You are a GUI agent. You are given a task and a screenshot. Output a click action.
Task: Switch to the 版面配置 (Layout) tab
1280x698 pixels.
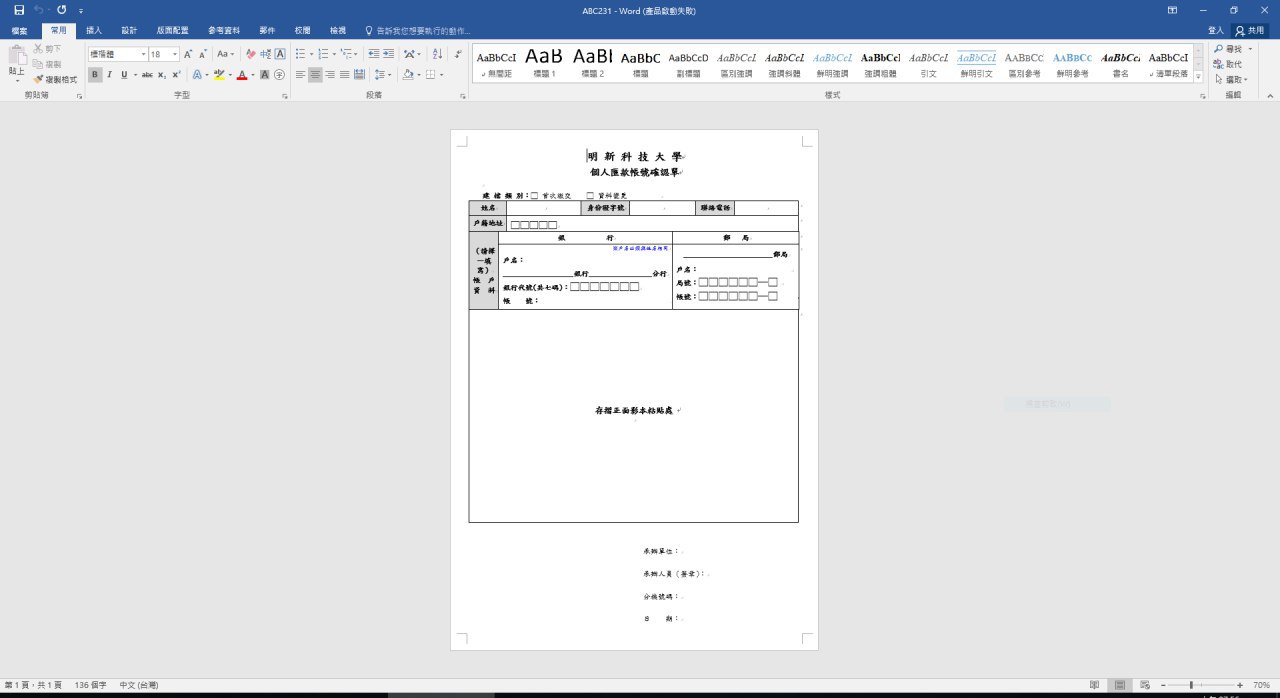[x=172, y=31]
